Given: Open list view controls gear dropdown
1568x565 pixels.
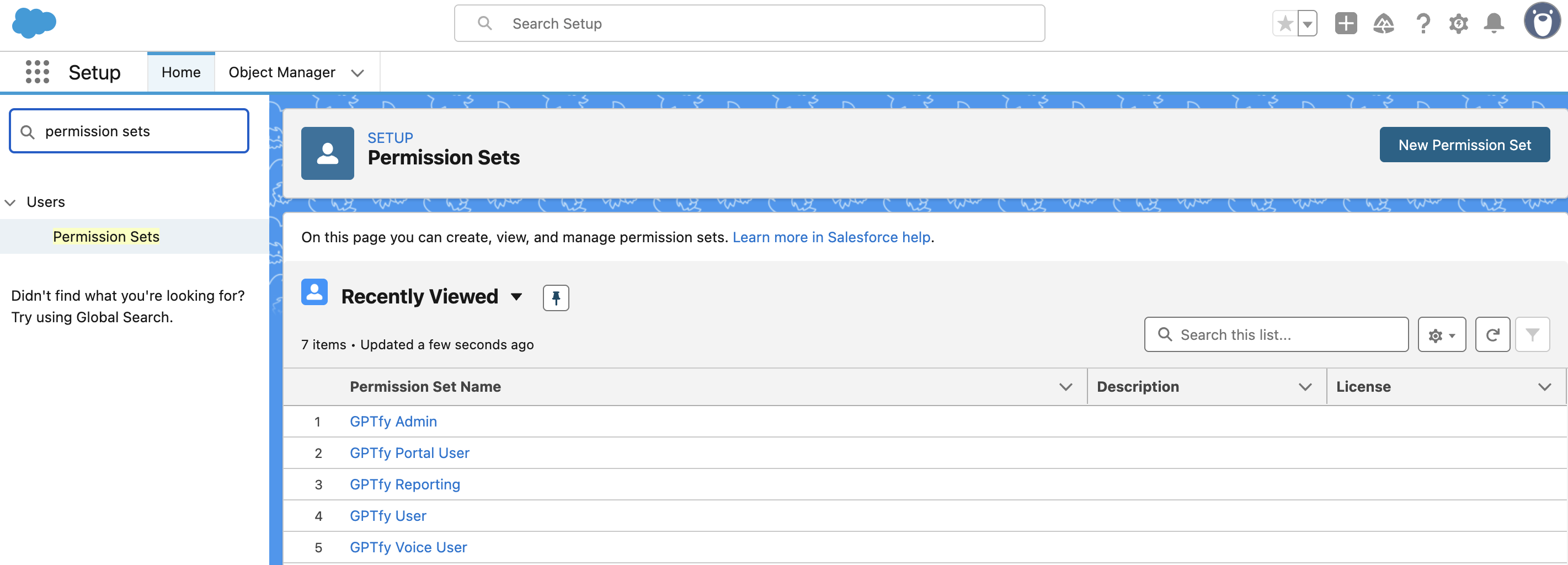Looking at the screenshot, I should tap(1441, 334).
